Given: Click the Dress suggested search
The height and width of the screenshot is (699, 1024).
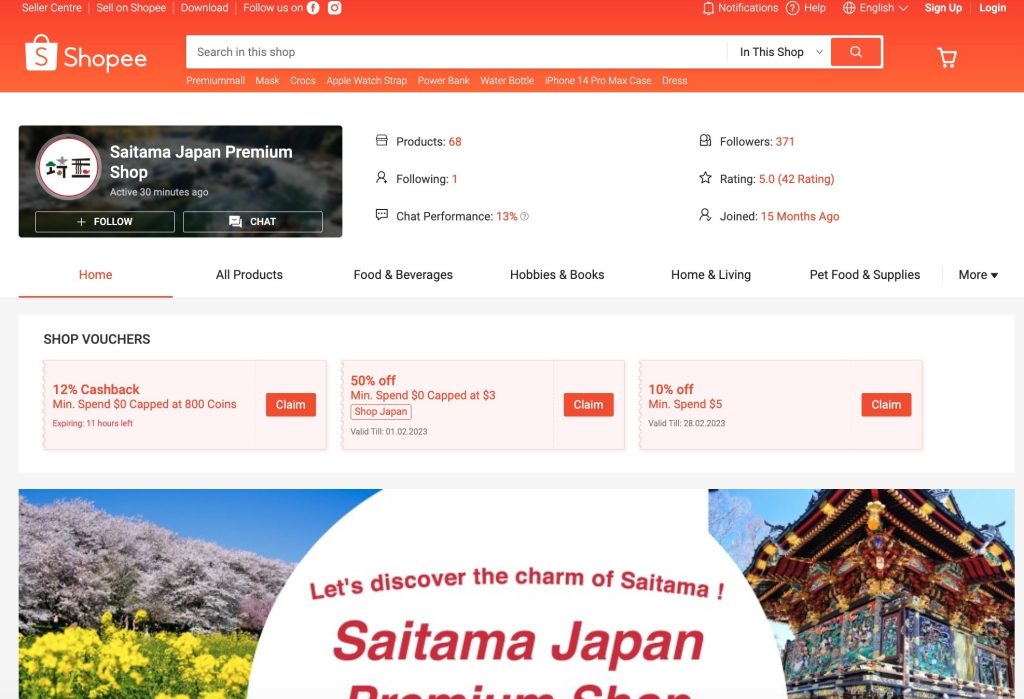Looking at the screenshot, I should [x=675, y=80].
